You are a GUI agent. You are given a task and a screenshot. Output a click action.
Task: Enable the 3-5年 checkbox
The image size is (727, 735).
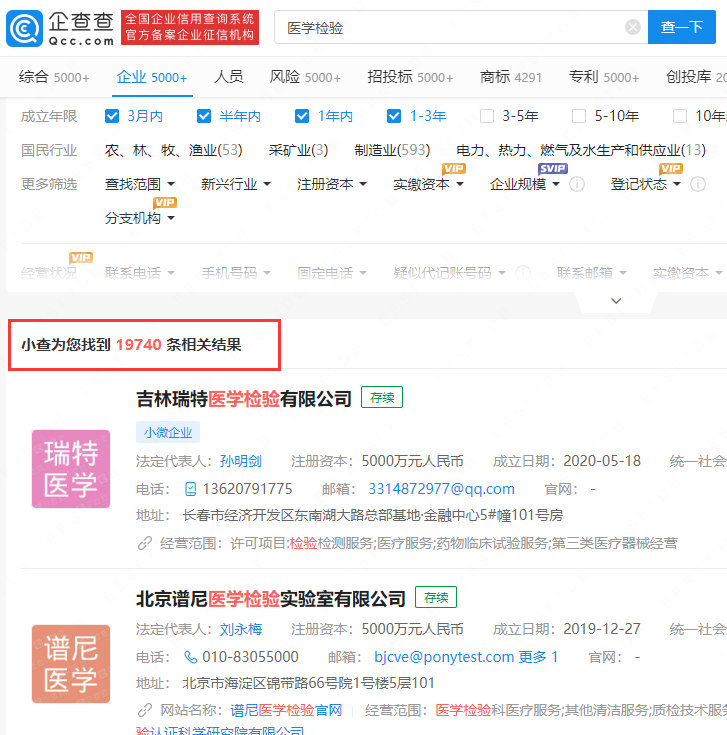pyautogui.click(x=487, y=116)
